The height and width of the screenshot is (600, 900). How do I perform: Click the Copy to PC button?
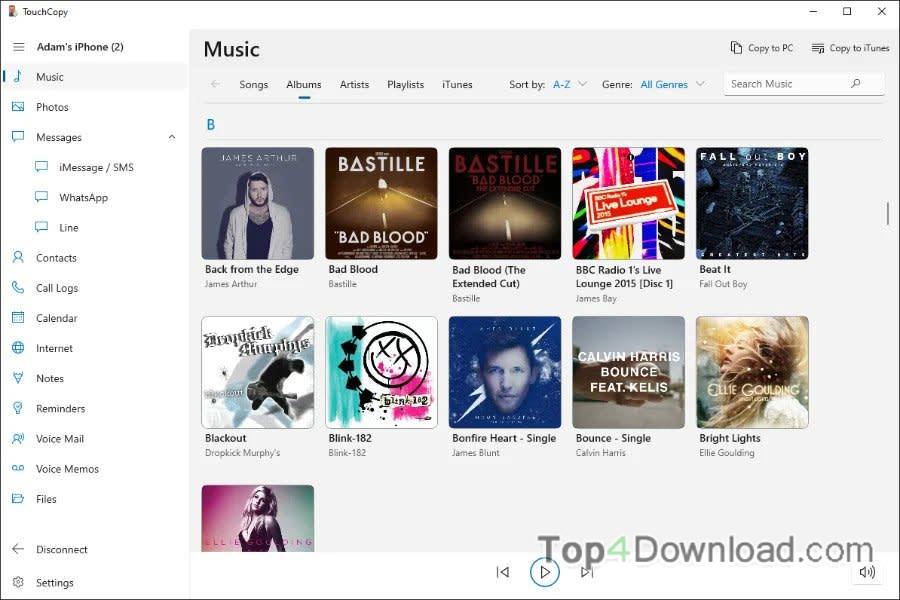coord(762,48)
